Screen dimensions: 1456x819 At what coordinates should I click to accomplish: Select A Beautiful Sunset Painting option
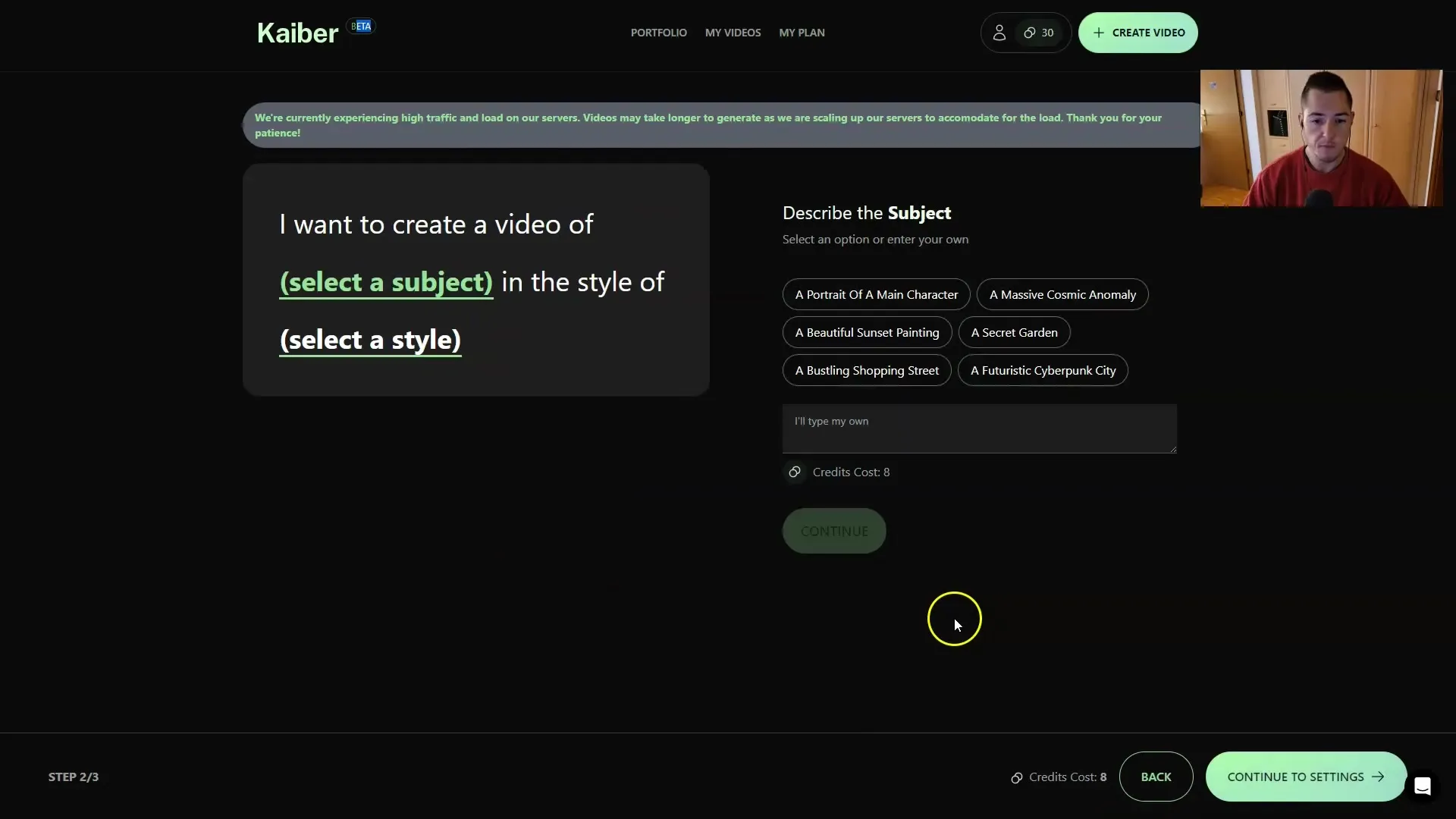(x=867, y=332)
